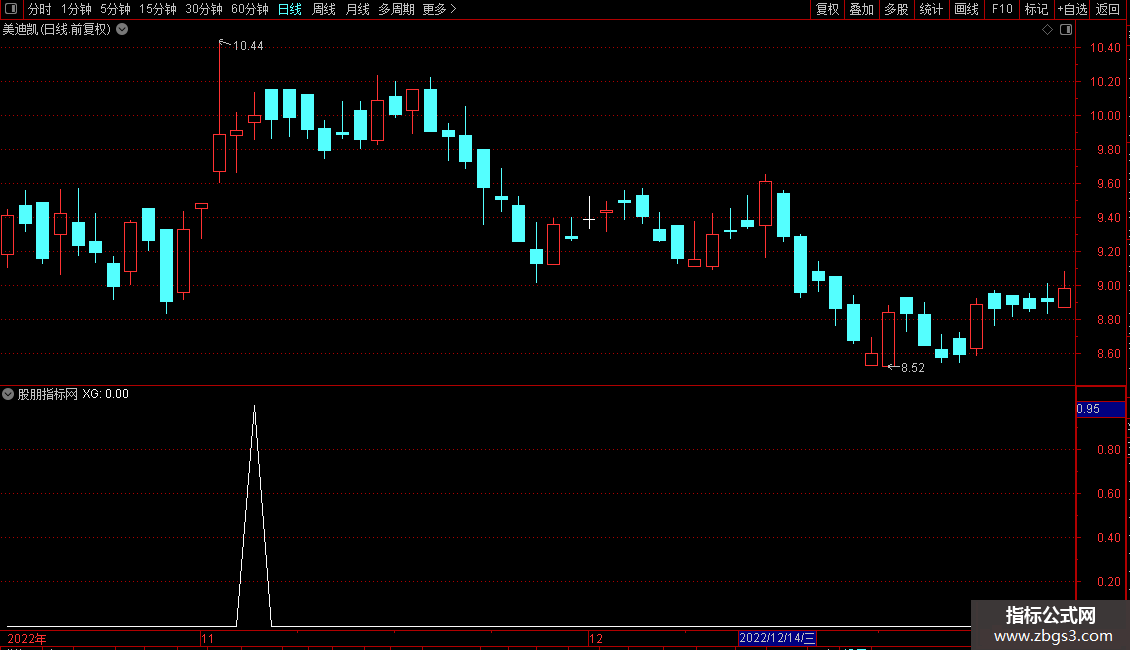The height and width of the screenshot is (650, 1130).
Task: Click the XG: 0.00 indicator value
Action: point(105,394)
